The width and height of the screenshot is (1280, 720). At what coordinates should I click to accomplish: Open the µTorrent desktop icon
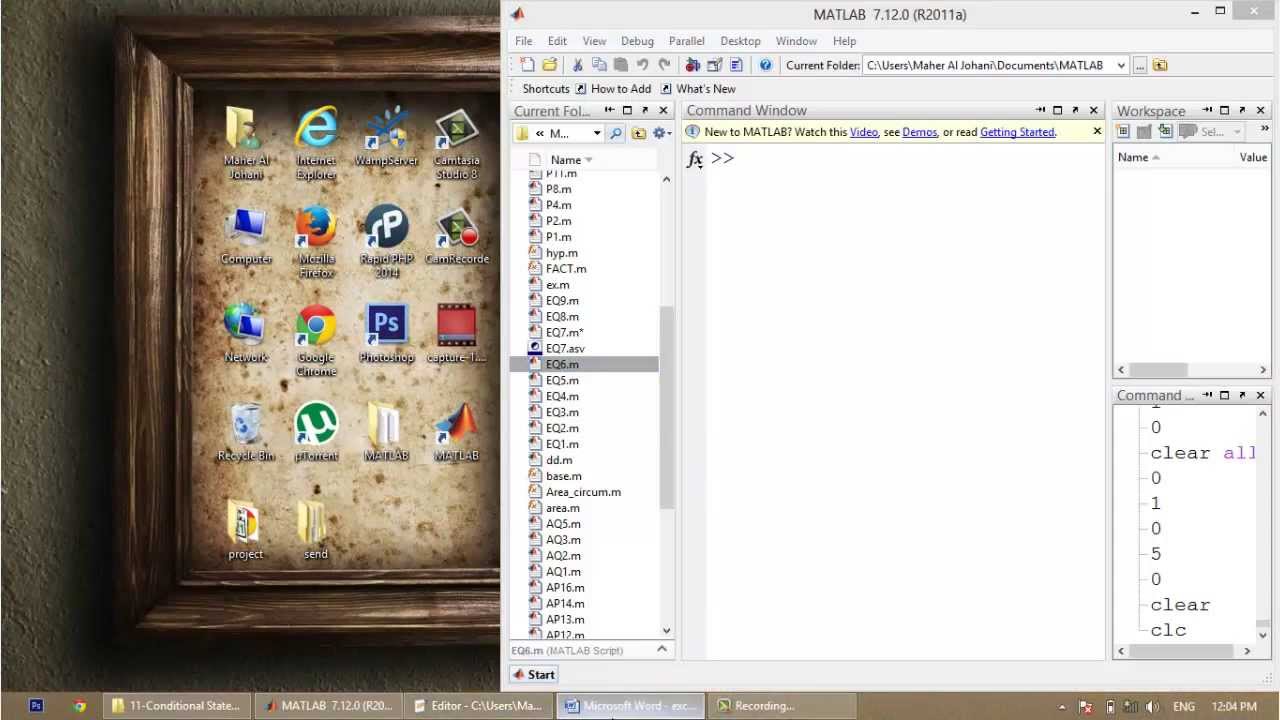pyautogui.click(x=316, y=432)
